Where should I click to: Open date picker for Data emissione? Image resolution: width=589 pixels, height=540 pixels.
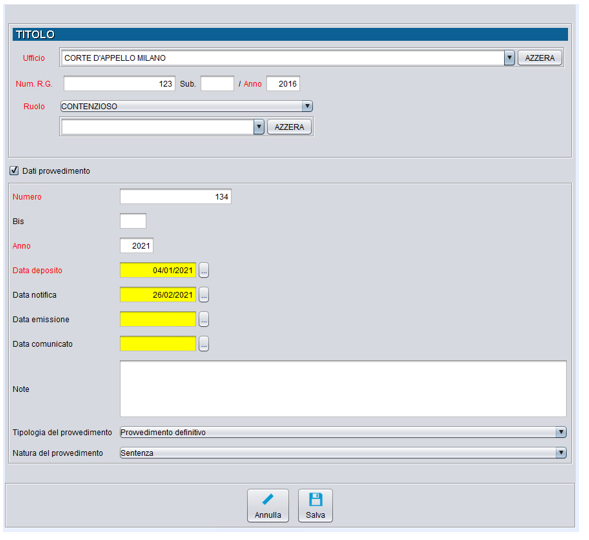click(x=204, y=319)
